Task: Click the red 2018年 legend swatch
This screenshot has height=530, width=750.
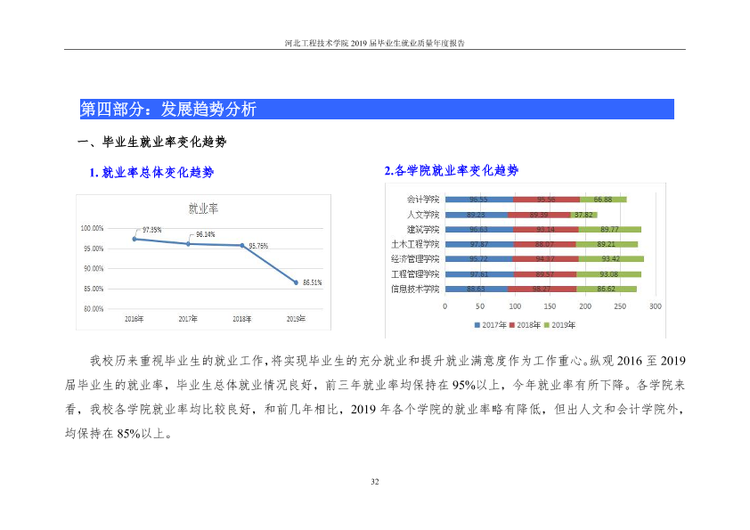Action: [512, 325]
